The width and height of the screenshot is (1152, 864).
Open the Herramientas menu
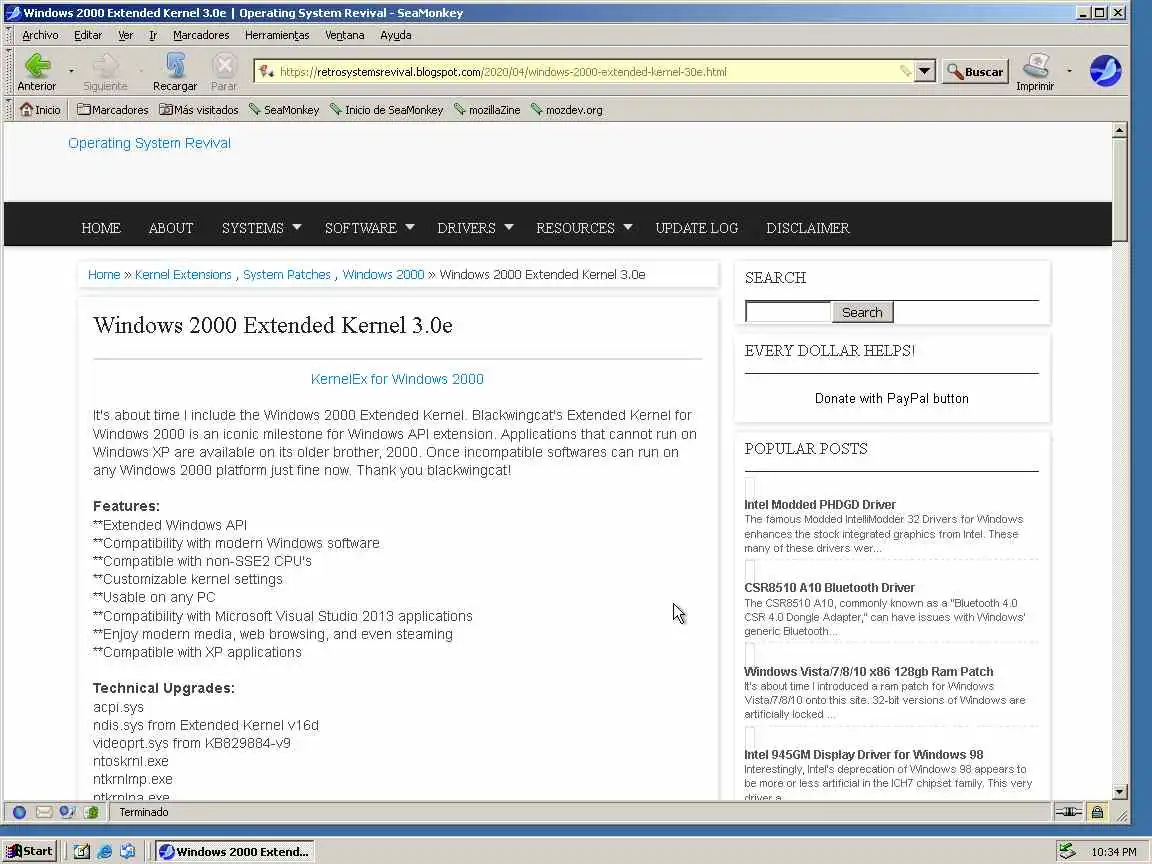click(277, 35)
